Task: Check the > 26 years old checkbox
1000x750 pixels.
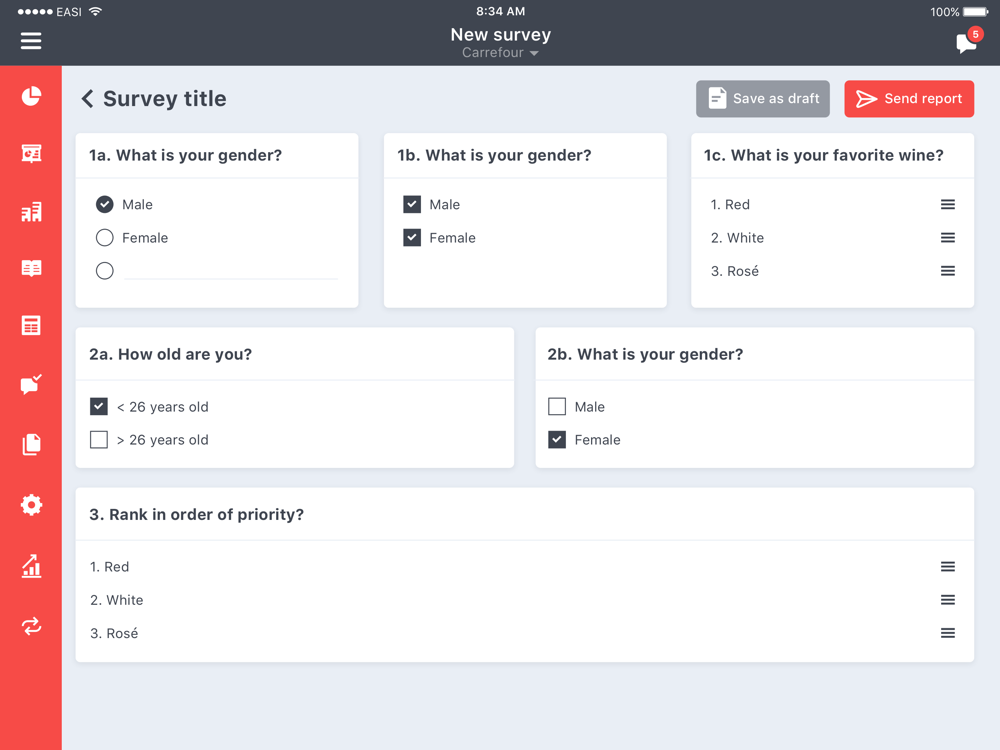Action: pos(99,439)
